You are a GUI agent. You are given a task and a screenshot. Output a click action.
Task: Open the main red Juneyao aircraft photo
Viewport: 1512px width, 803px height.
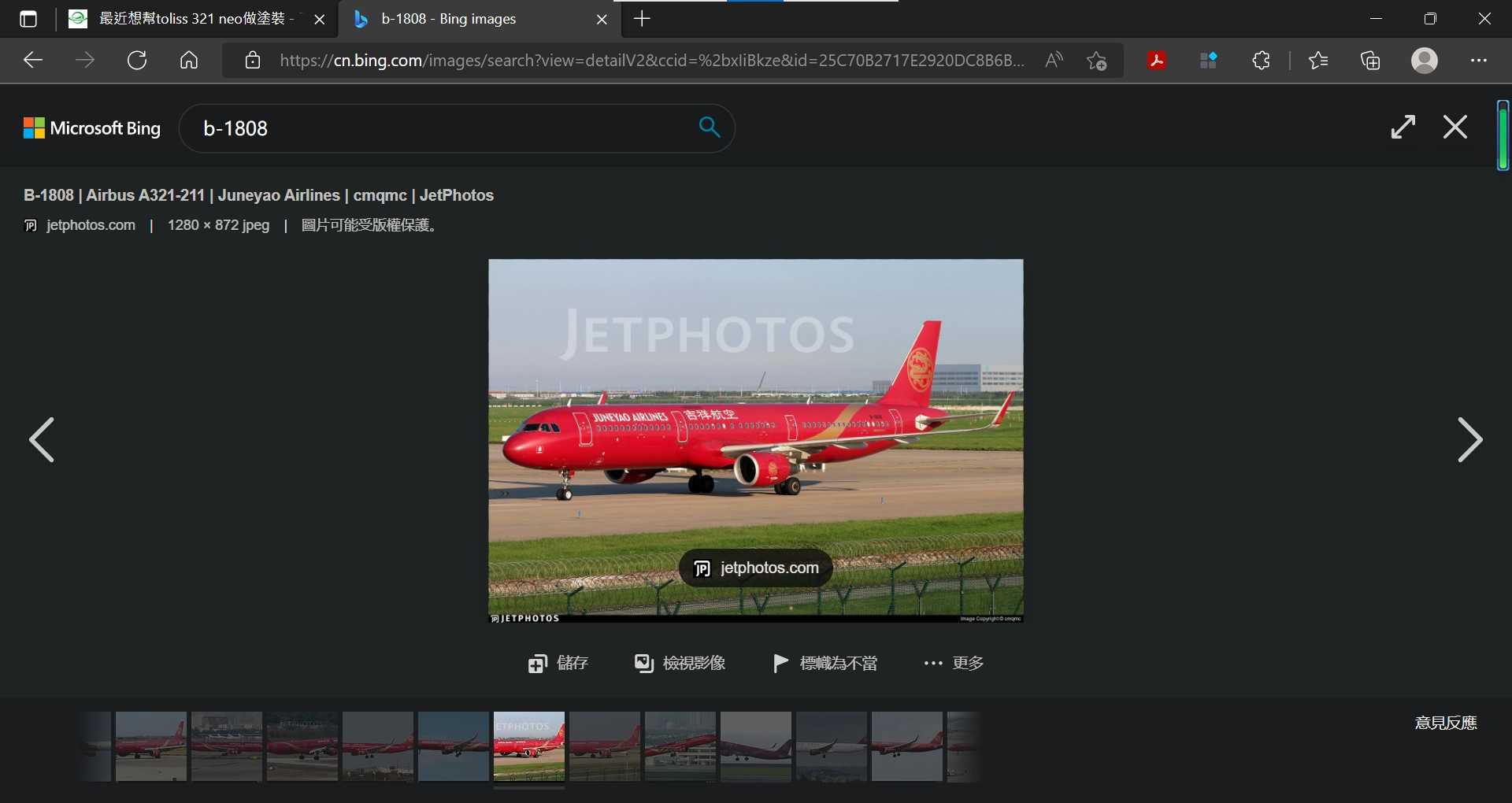756,441
